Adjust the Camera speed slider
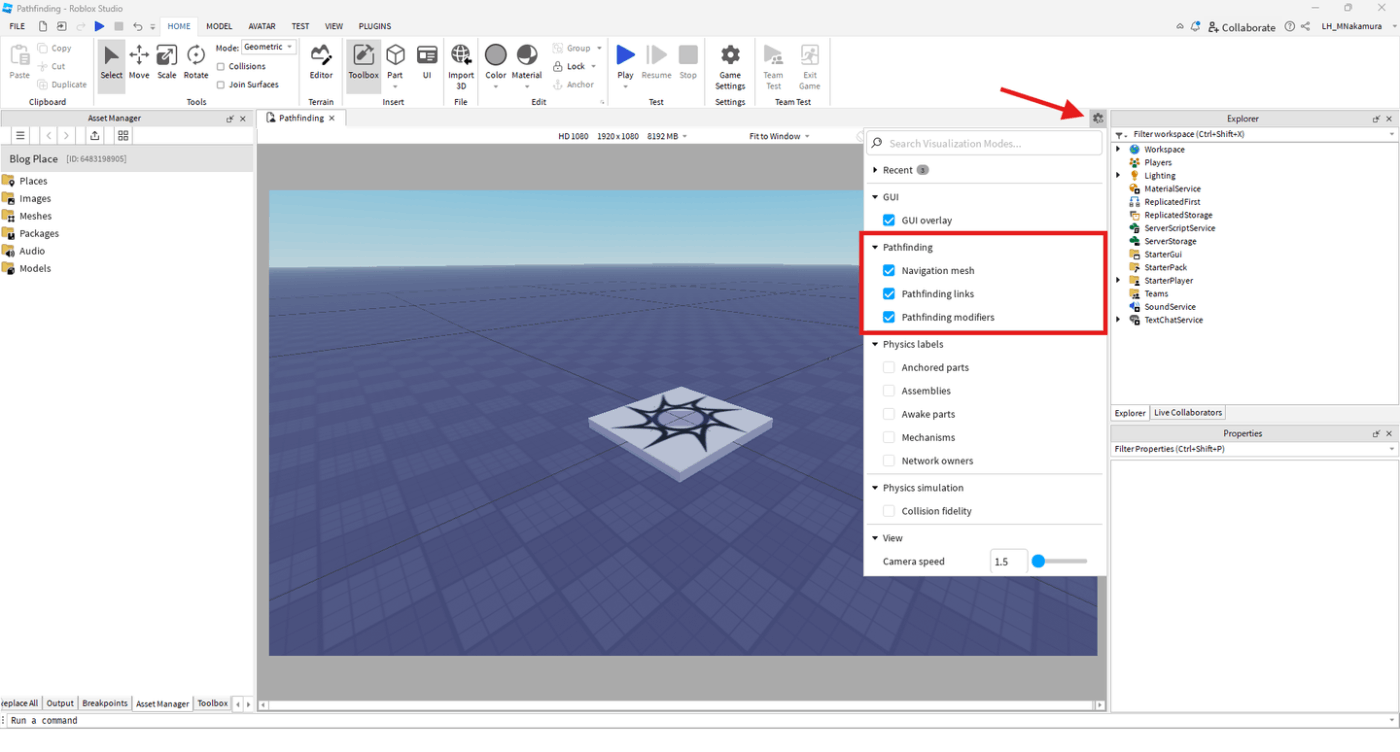Viewport: 1400px width, 752px height. (1060, 561)
